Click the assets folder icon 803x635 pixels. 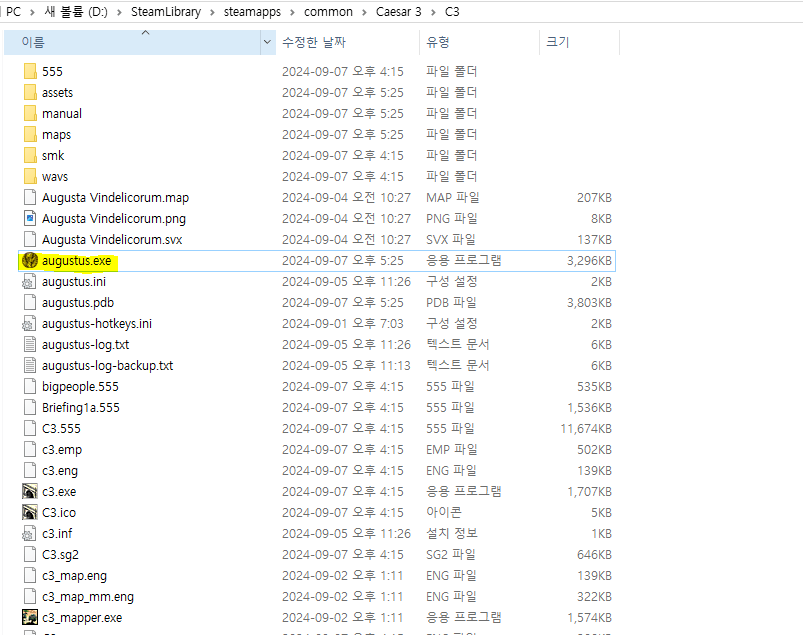point(30,92)
